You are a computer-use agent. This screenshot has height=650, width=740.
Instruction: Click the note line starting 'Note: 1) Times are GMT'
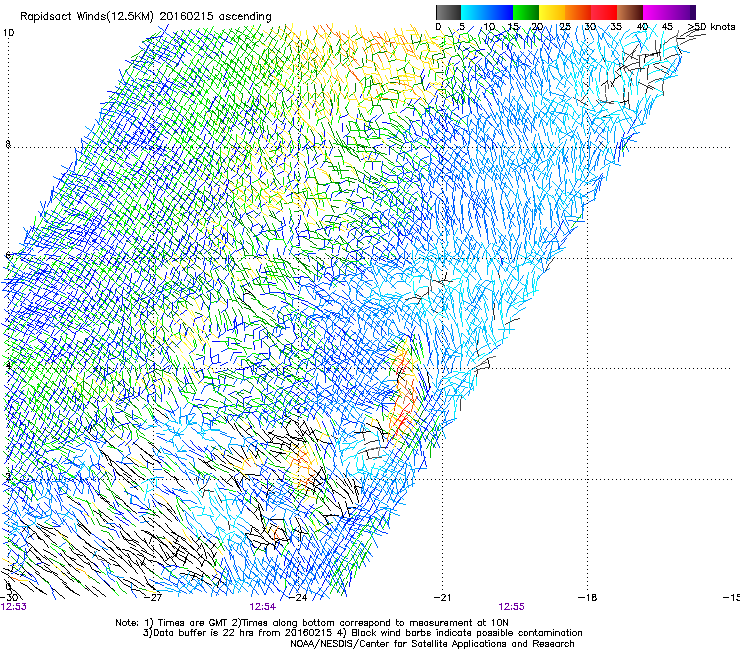(x=312, y=623)
